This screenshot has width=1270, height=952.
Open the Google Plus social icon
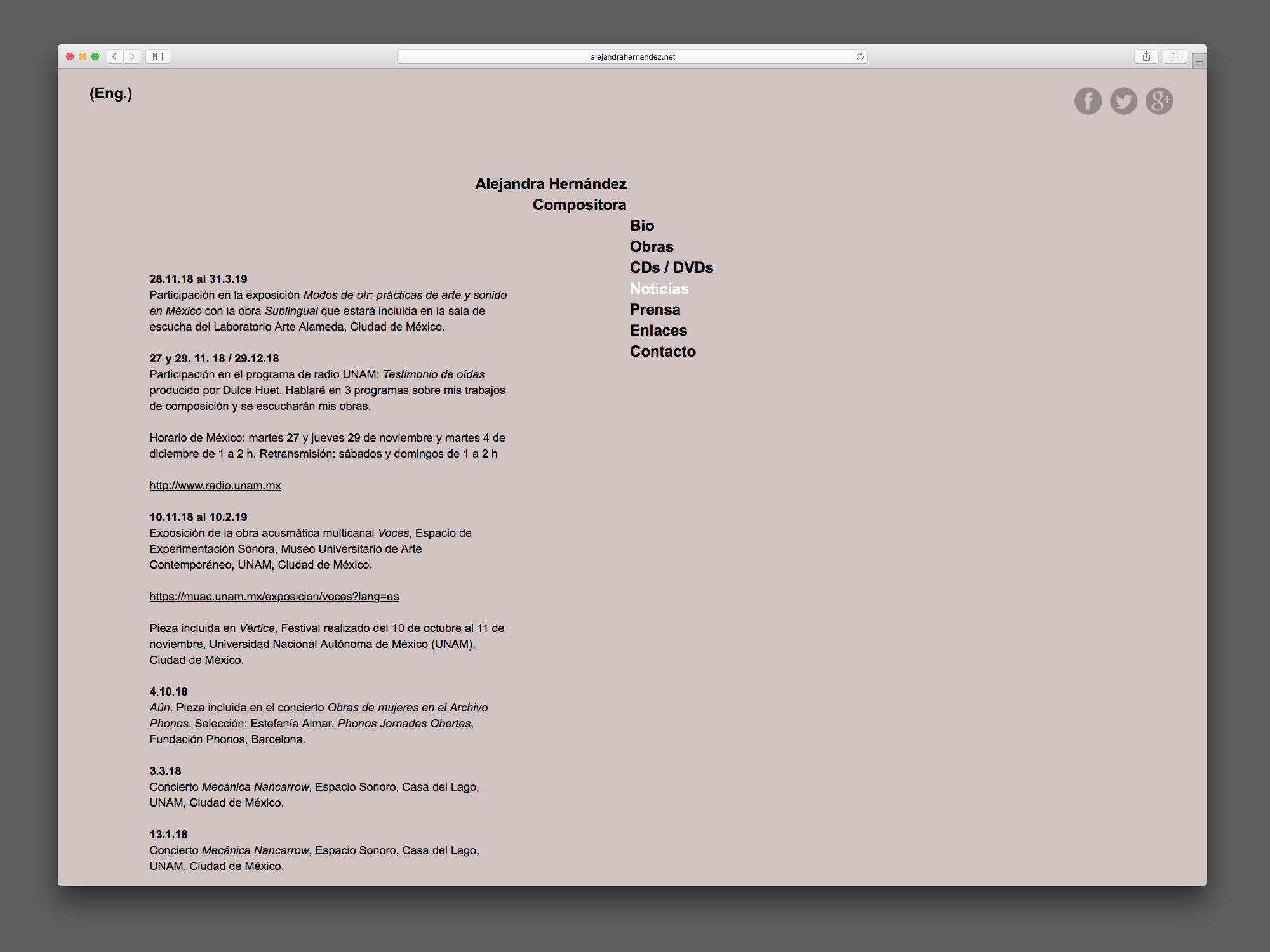coord(1159,101)
